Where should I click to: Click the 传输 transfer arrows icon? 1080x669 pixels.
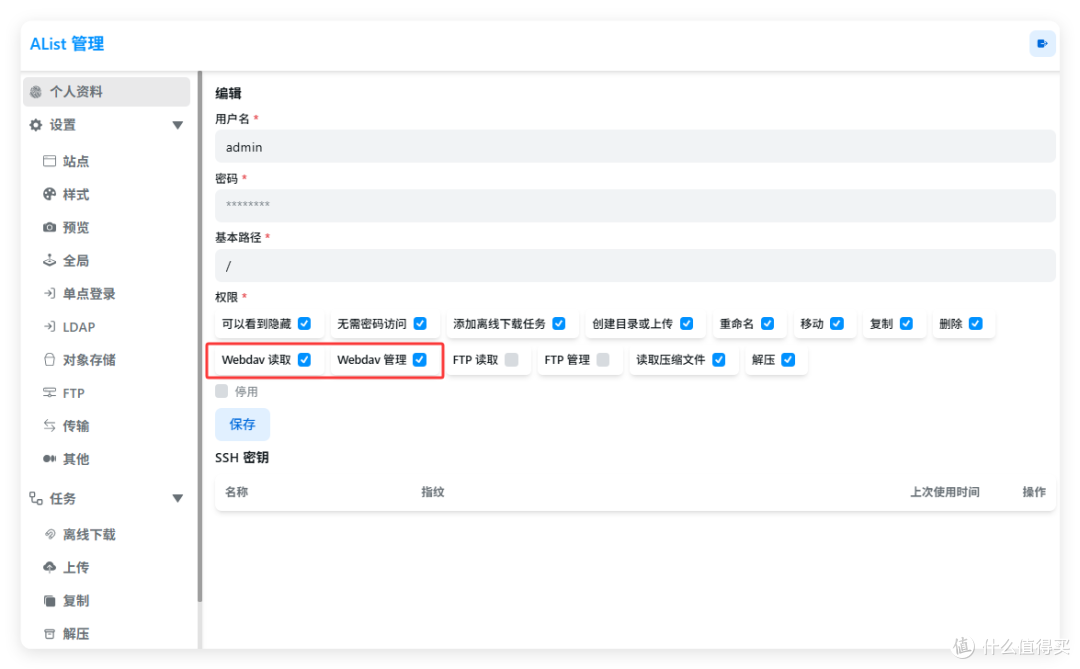tap(49, 426)
